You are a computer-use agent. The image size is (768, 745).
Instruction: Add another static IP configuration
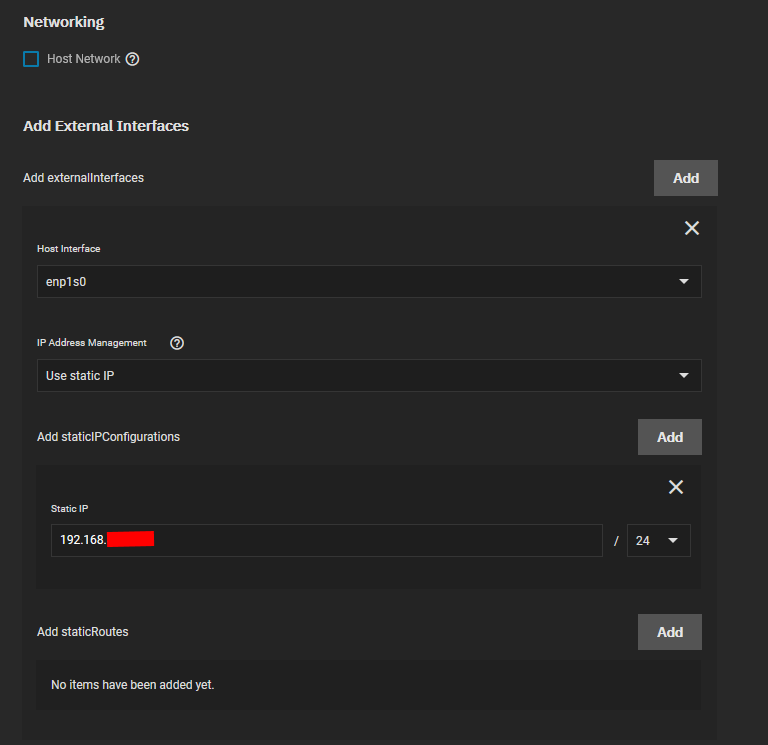pos(669,437)
